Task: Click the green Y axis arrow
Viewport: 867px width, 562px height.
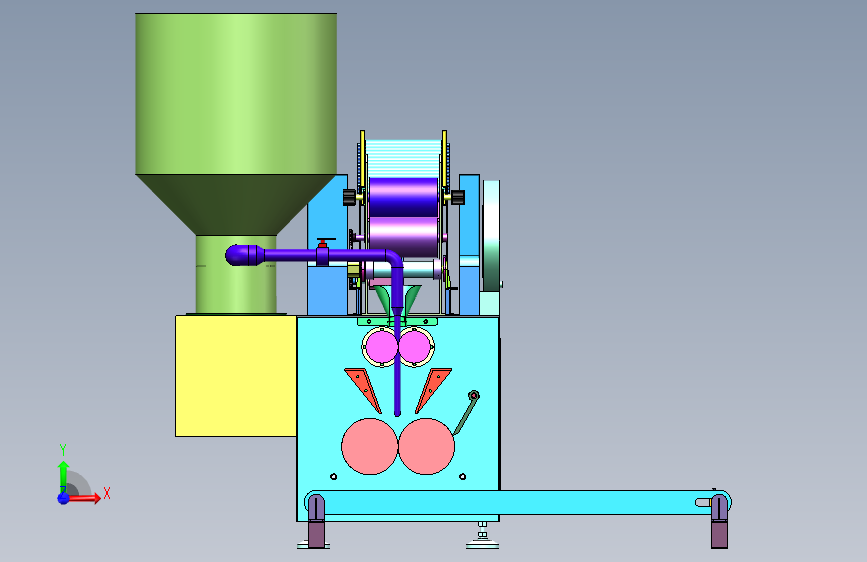Action: point(63,476)
